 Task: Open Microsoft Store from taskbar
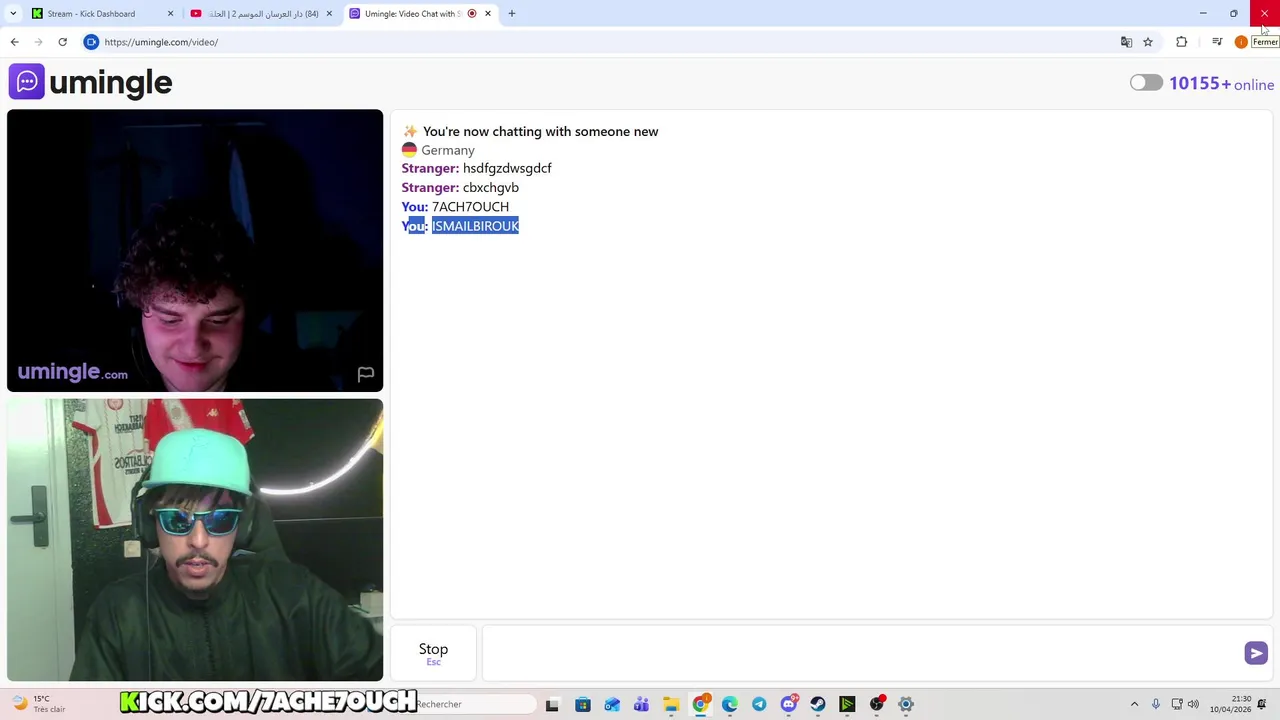coord(583,704)
